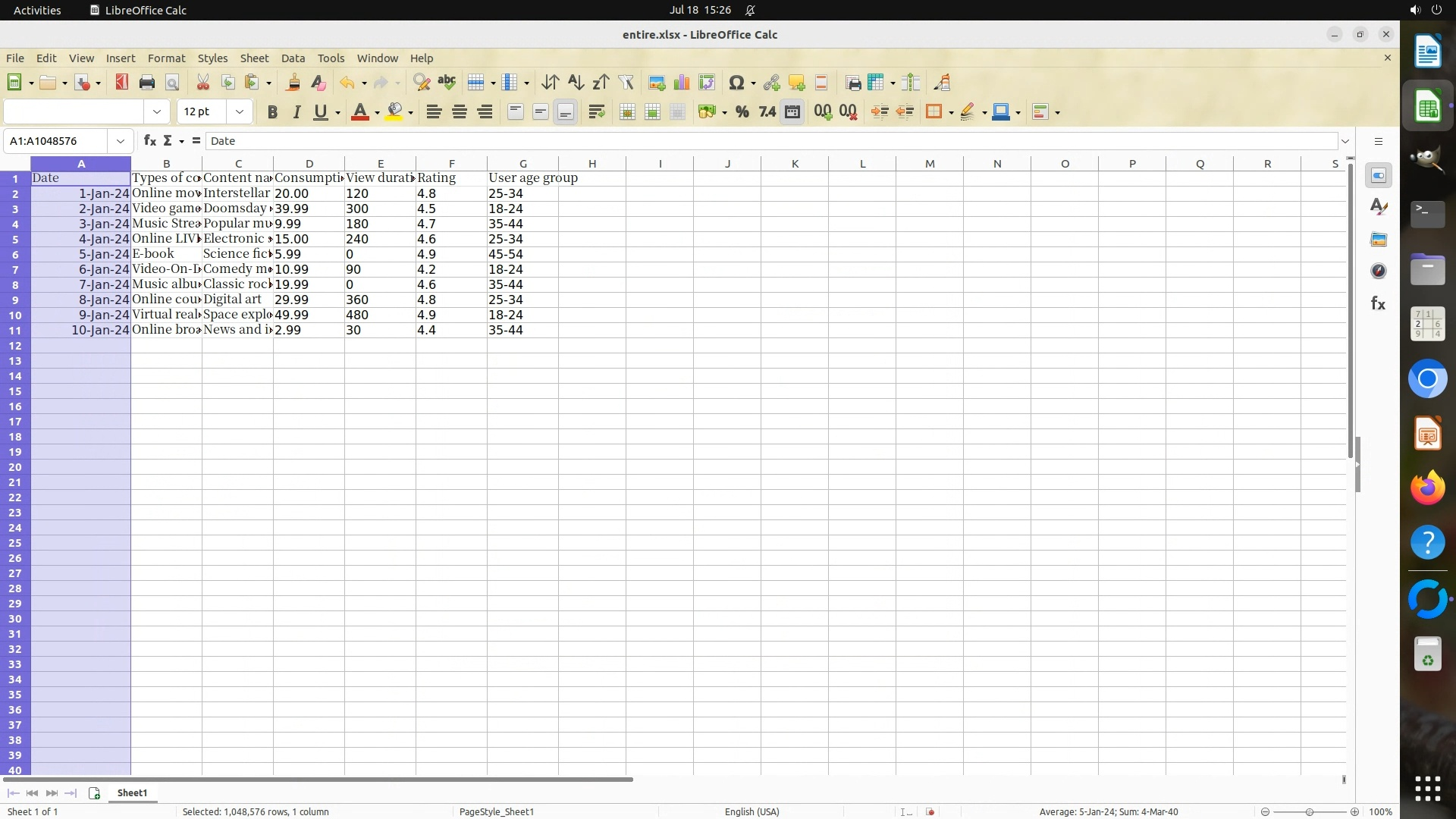
Task: Click the Clone Formatting paintbrush icon
Action: pos(293,83)
